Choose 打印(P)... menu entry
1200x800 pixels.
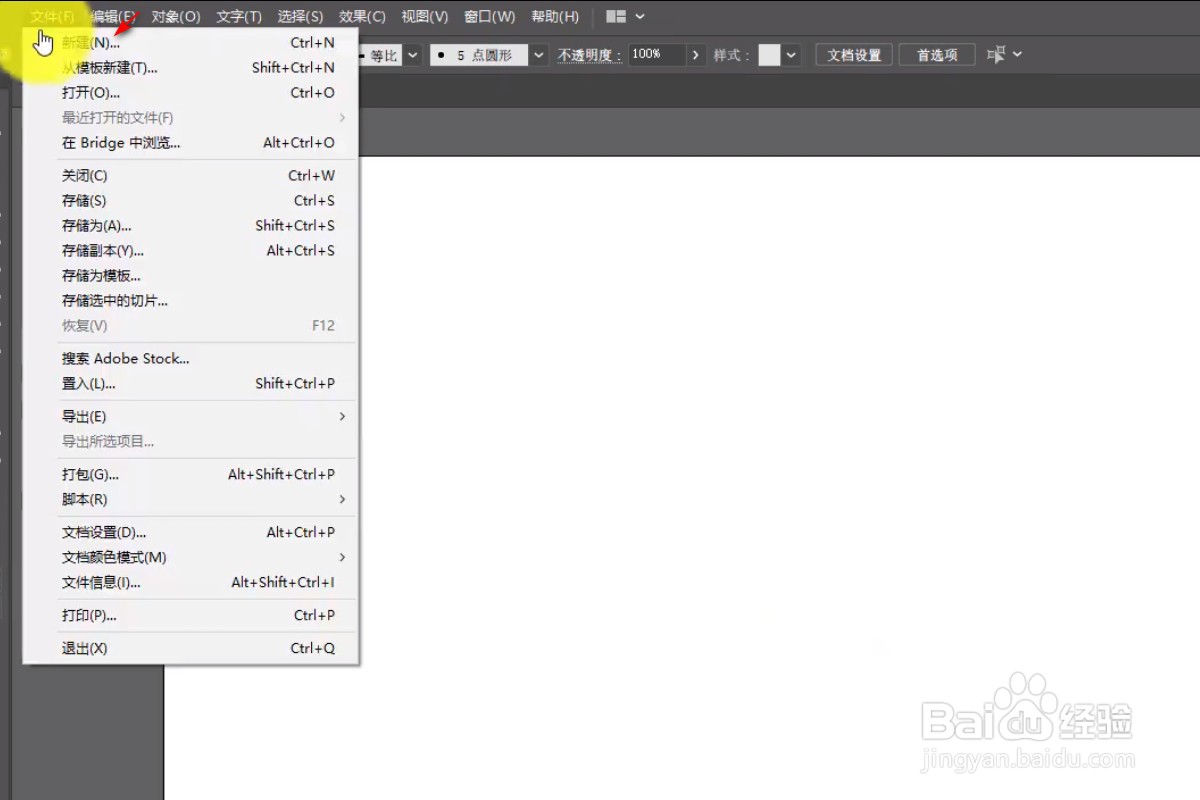[x=190, y=616]
